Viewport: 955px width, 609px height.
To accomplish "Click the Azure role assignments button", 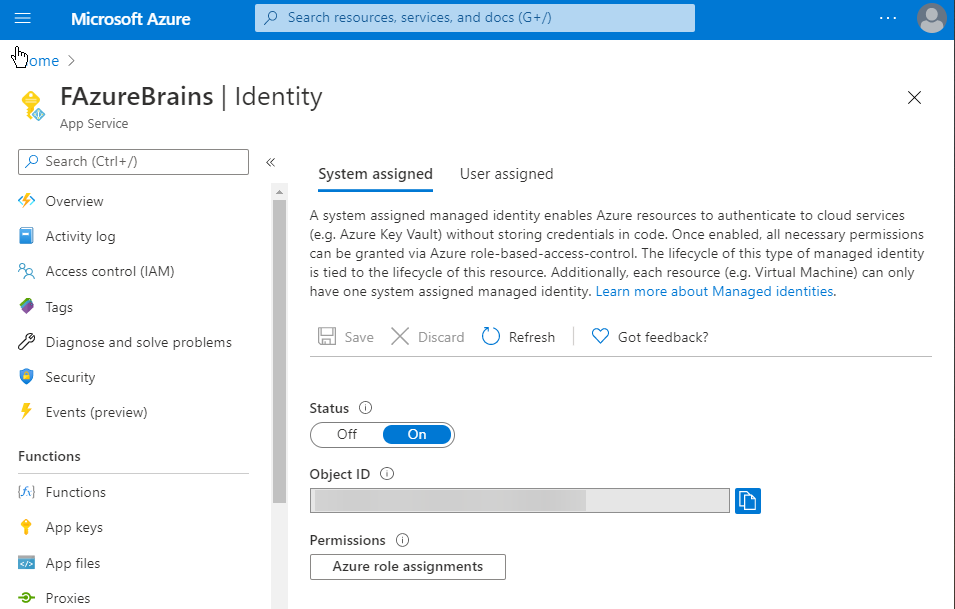I will [407, 567].
